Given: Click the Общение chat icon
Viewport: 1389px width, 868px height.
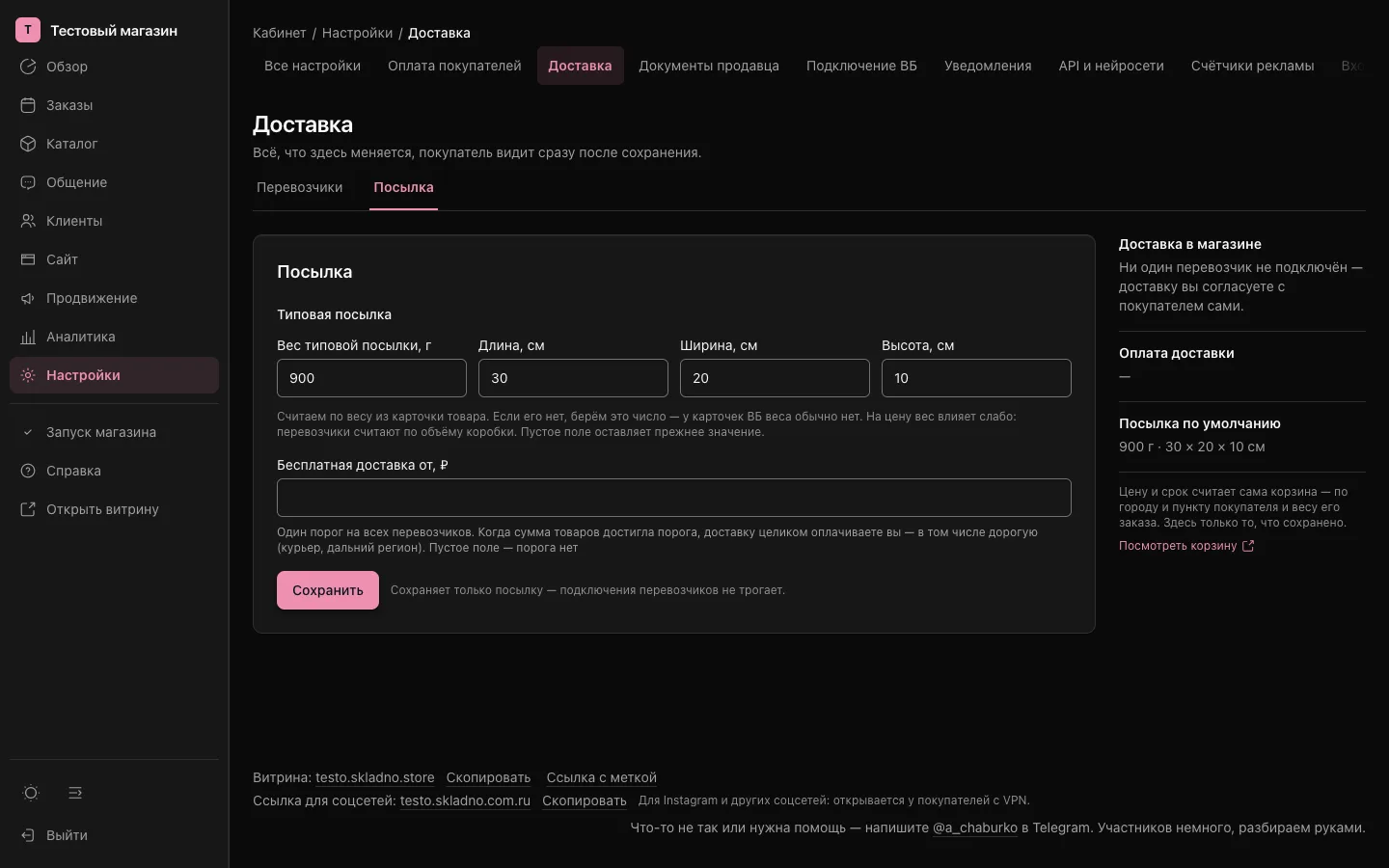Looking at the screenshot, I should pyautogui.click(x=28, y=182).
